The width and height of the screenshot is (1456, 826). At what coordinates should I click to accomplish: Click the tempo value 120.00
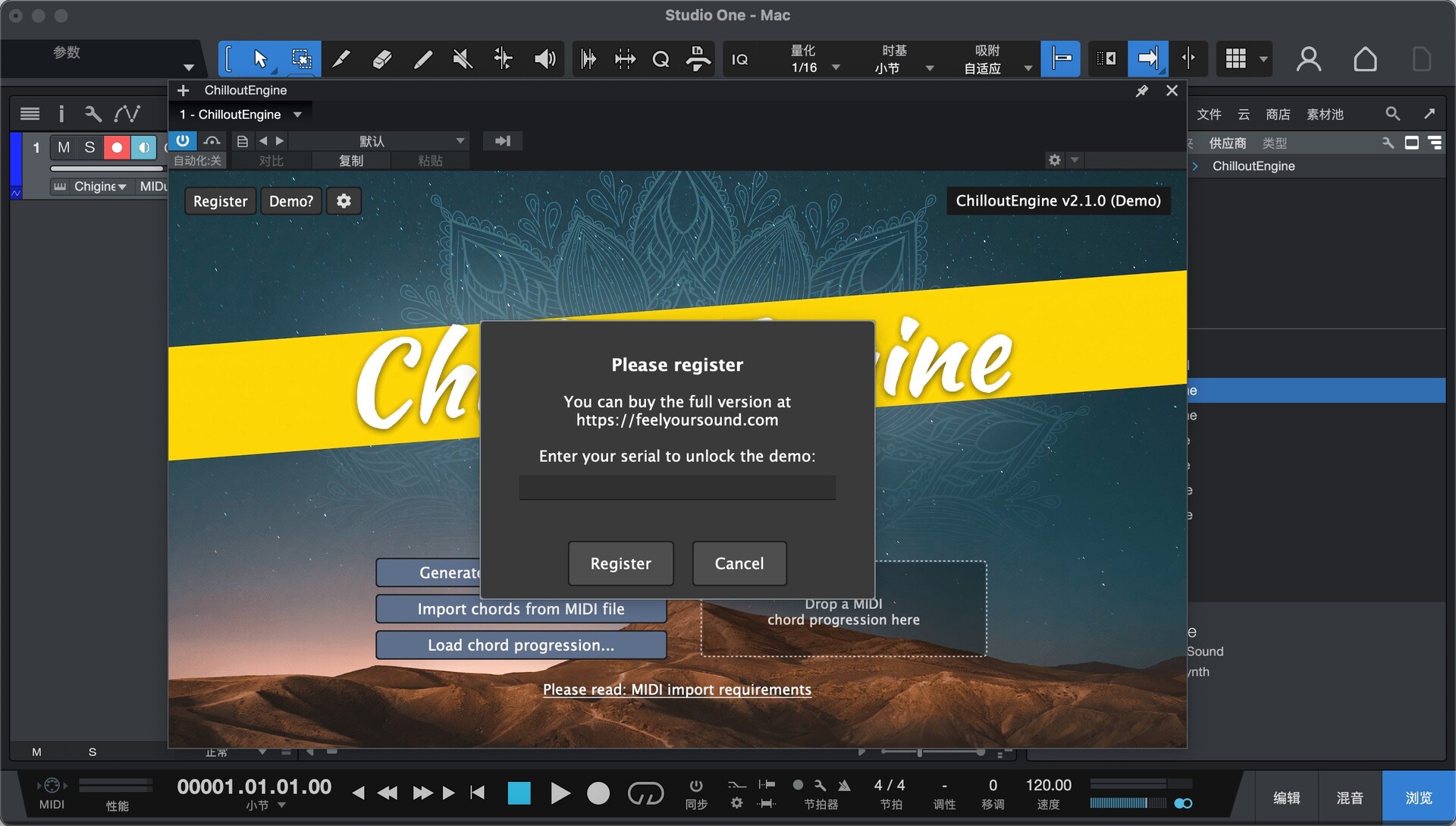click(x=1048, y=786)
